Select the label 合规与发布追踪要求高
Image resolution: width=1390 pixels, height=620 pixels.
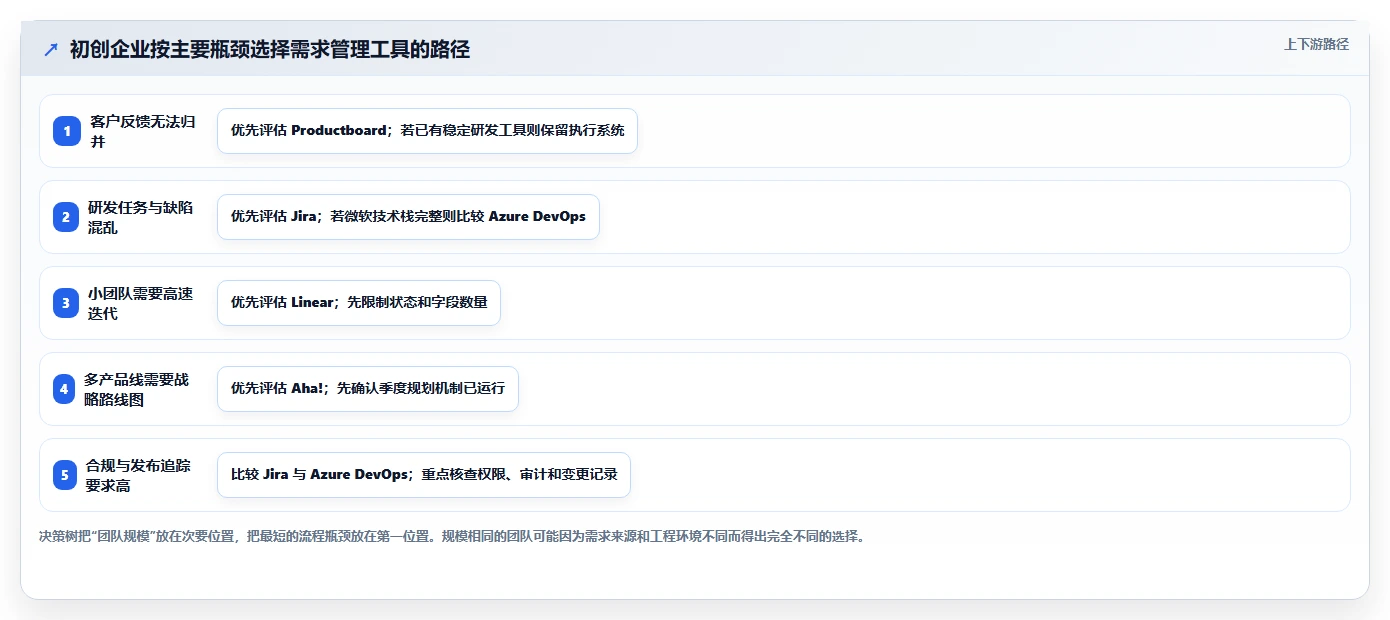coord(139,475)
